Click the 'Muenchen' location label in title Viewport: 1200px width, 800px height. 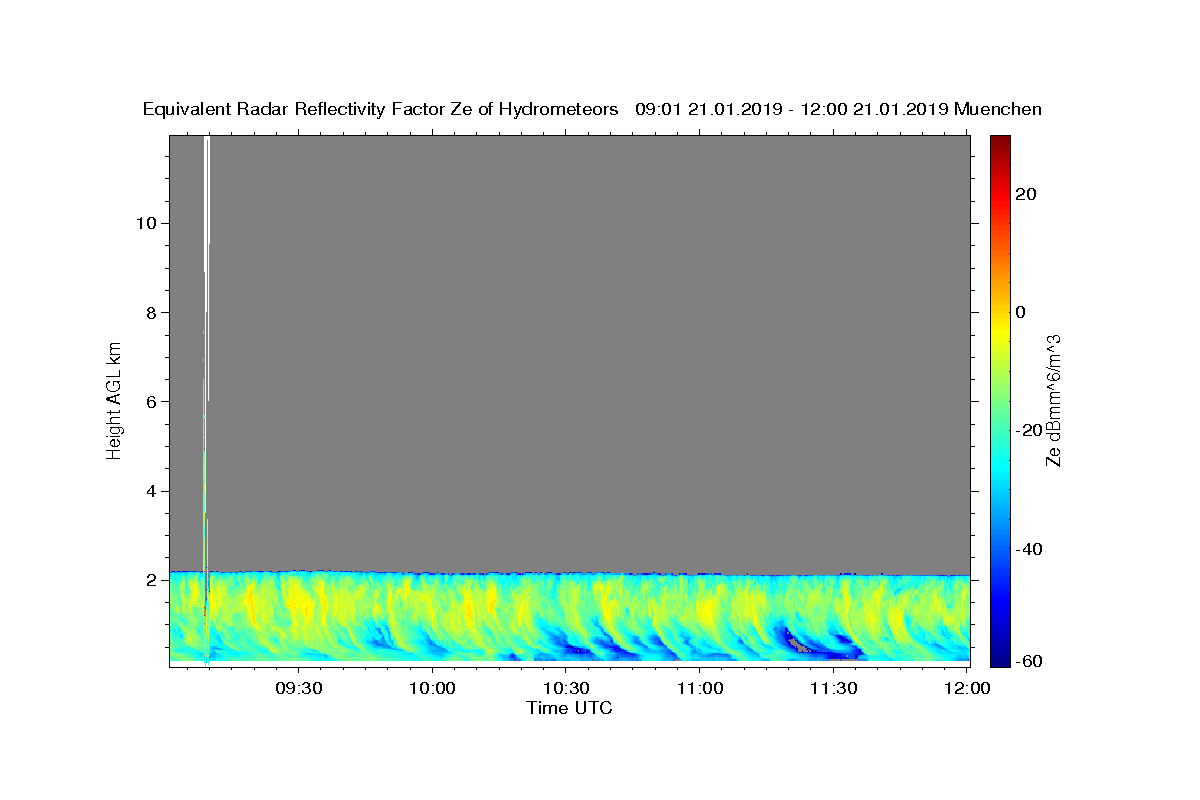click(x=998, y=110)
